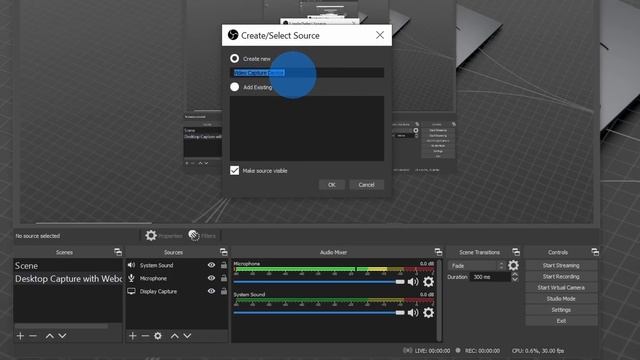
Task: Lock the Display Capture source
Action: pyautogui.click(x=224, y=291)
